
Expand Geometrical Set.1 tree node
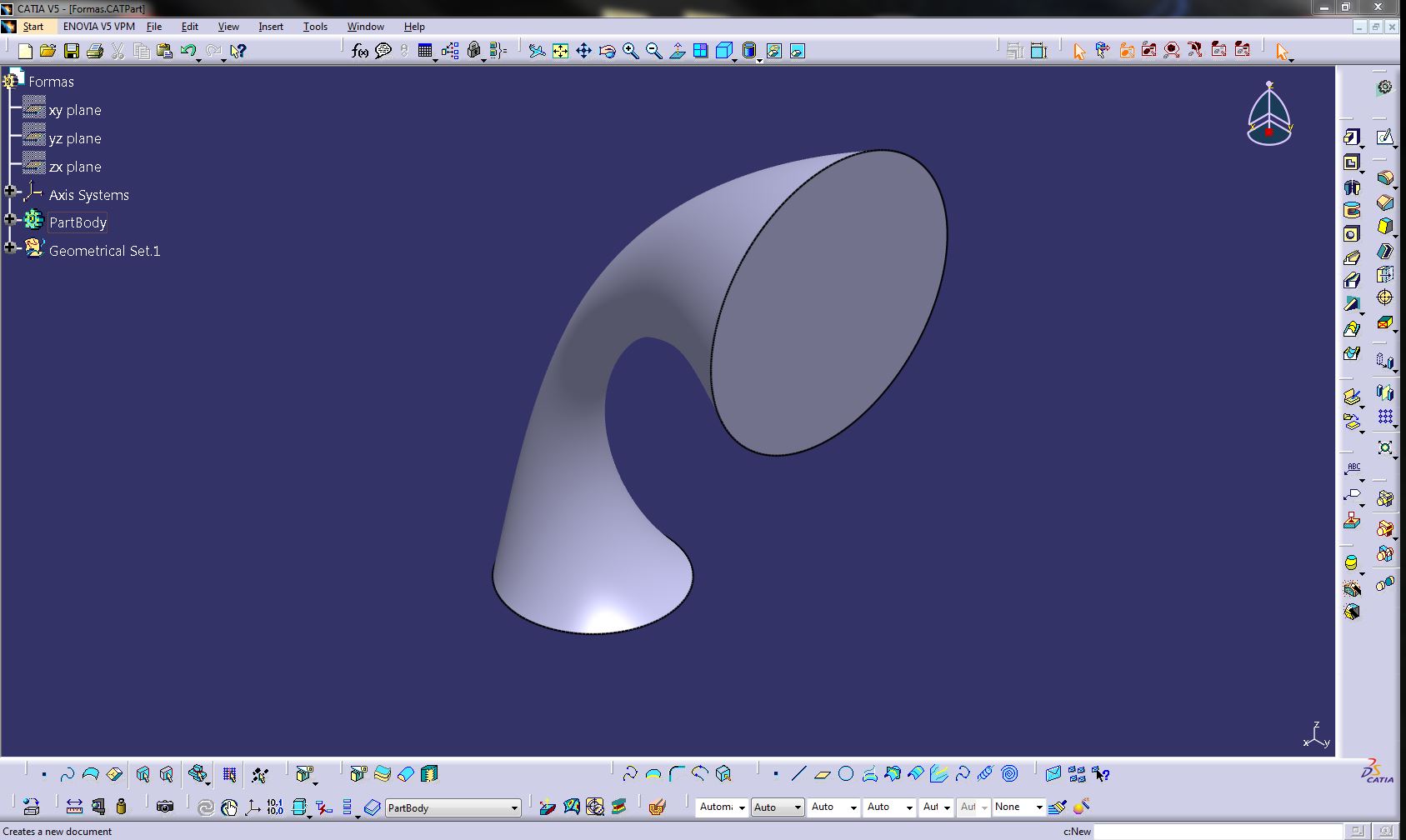10,247
